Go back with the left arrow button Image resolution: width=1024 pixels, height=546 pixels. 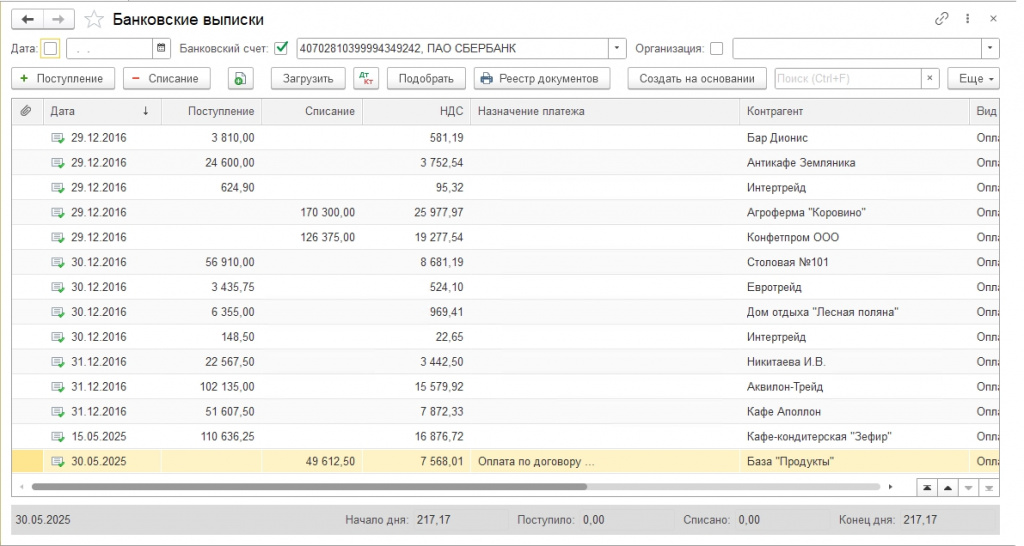(x=27, y=20)
